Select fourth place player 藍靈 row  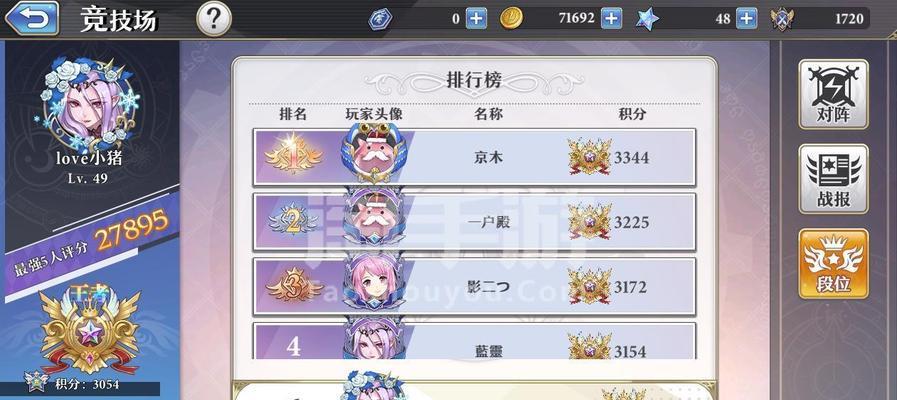[x=474, y=341]
